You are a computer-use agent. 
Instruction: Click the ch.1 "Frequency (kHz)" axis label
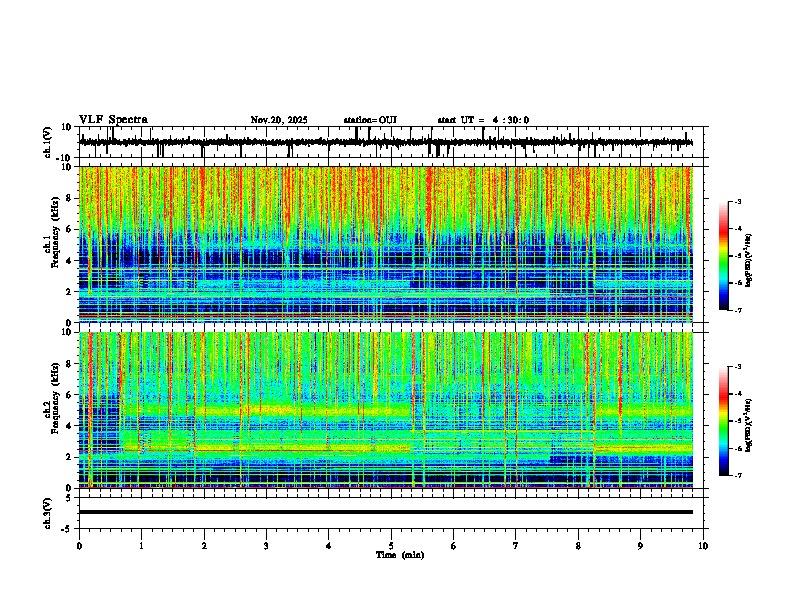click(55, 232)
